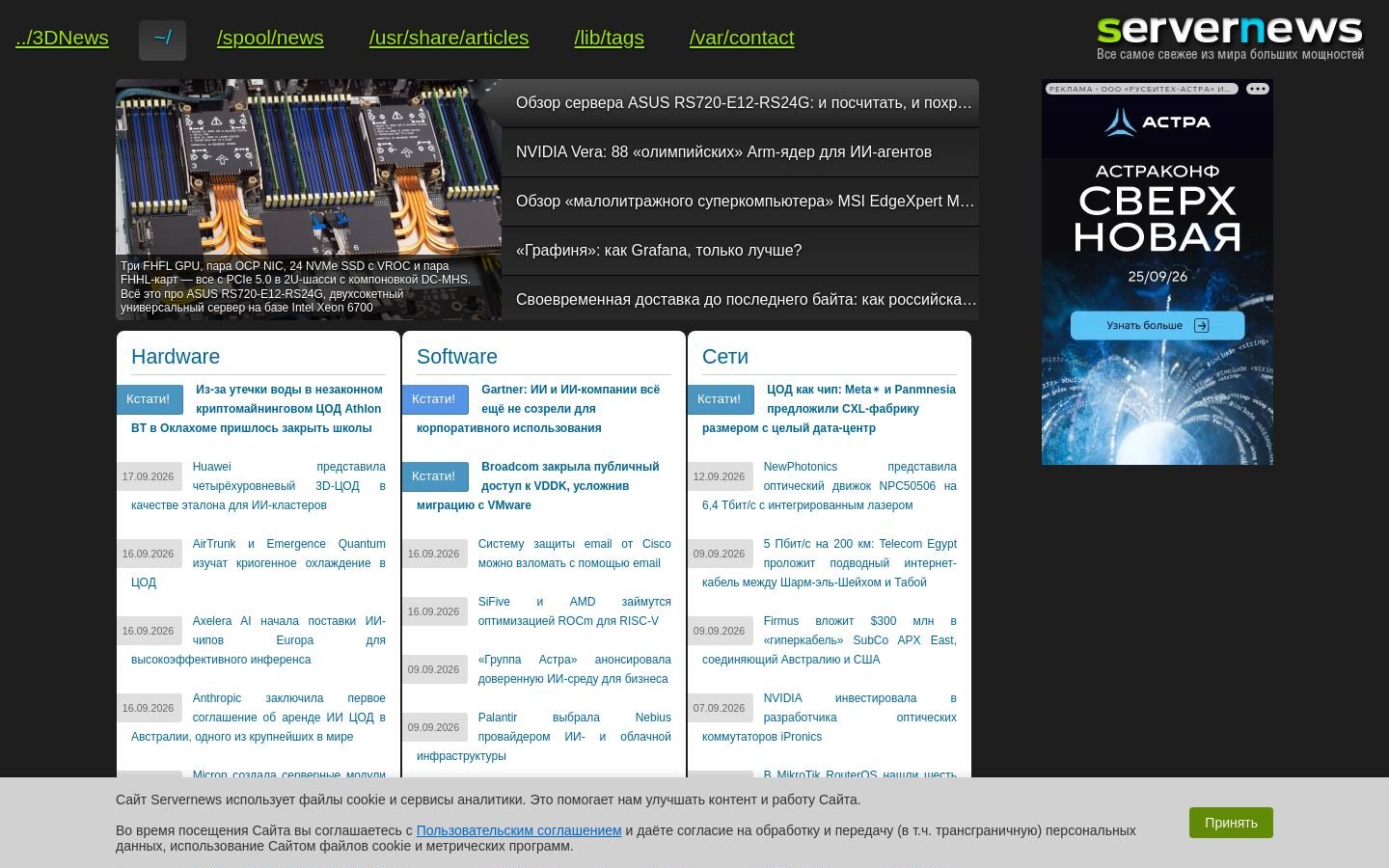The height and width of the screenshot is (868, 1389).
Task: Open the Palantir Nebius provider article
Action: (543, 737)
